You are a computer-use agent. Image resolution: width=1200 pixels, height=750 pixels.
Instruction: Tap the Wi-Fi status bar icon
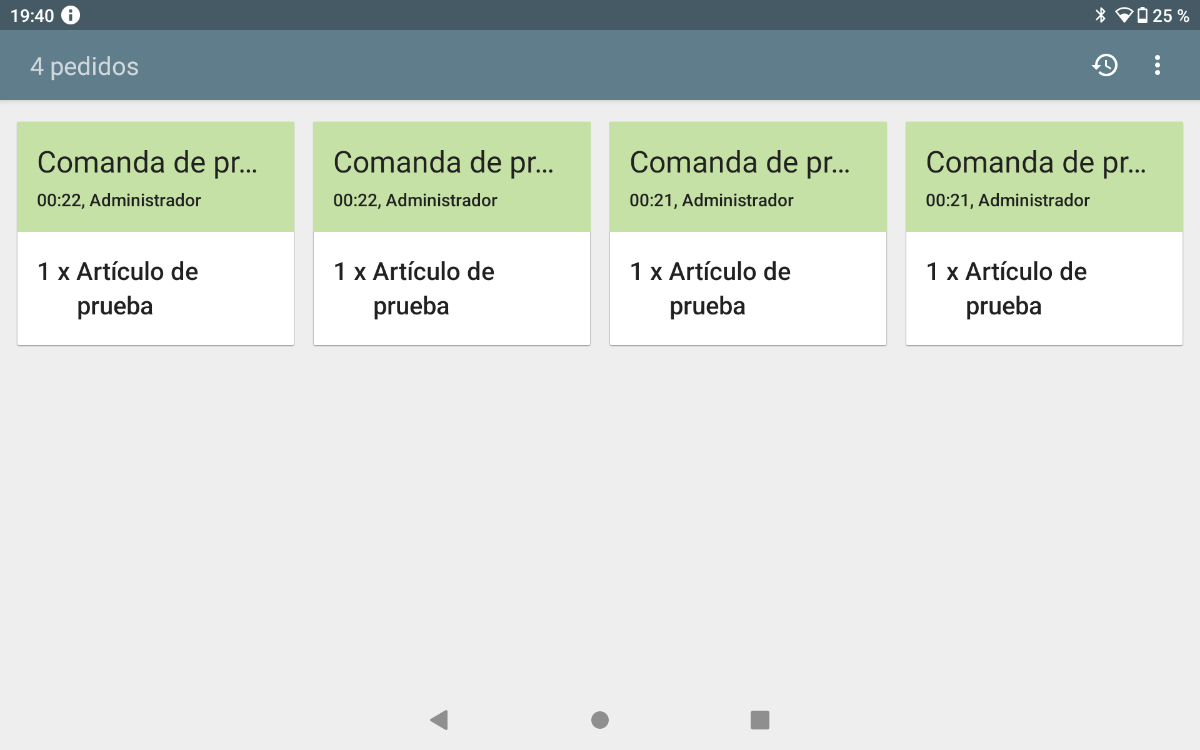tap(1124, 15)
